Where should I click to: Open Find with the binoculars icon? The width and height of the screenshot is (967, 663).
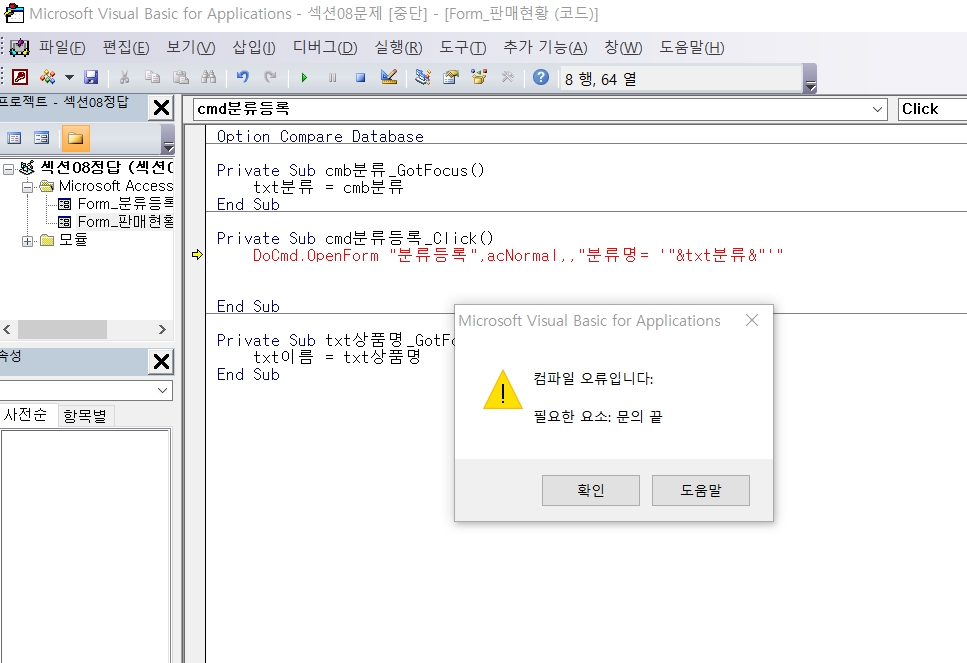tap(209, 78)
